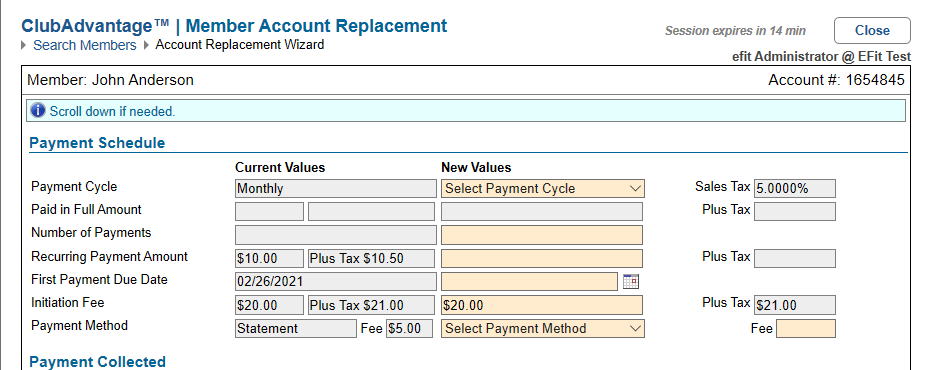The height and width of the screenshot is (370, 931).
Task: Open the Select Payment Method dropdown
Action: (543, 328)
